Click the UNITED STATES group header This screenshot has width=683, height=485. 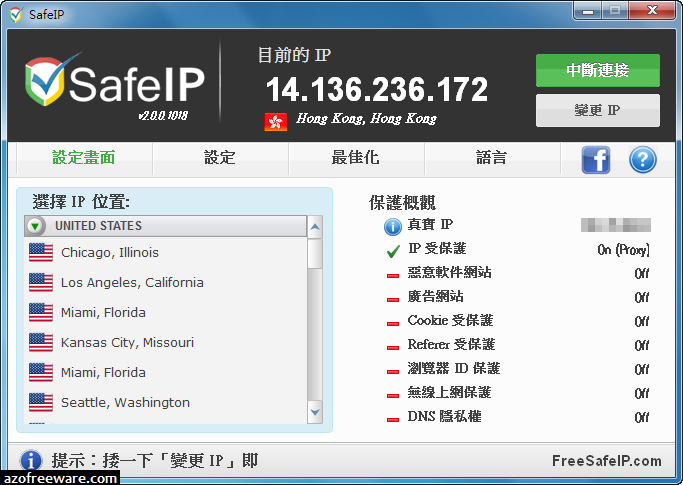166,226
